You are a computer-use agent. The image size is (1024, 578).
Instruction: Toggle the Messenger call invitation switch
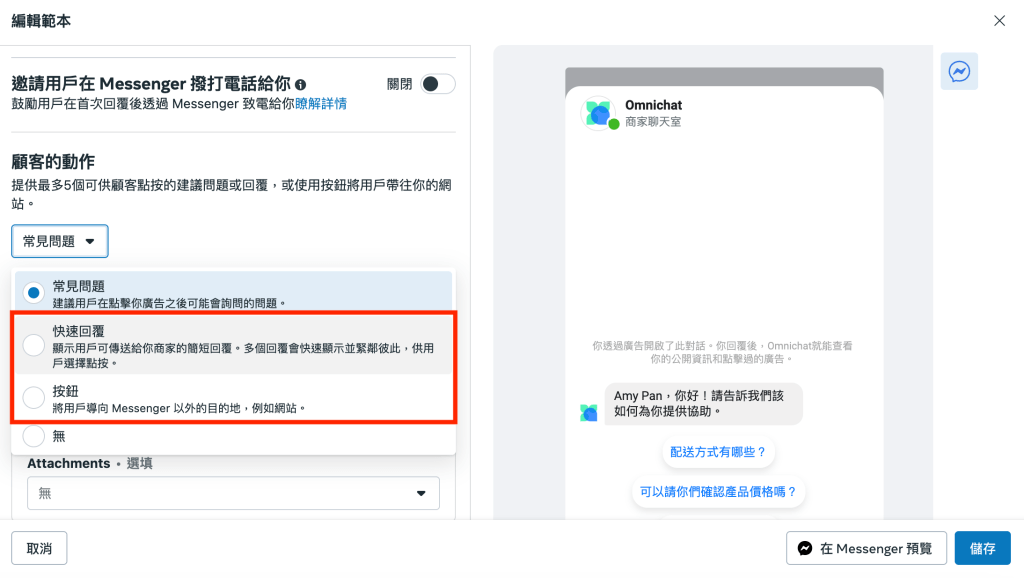pos(437,84)
